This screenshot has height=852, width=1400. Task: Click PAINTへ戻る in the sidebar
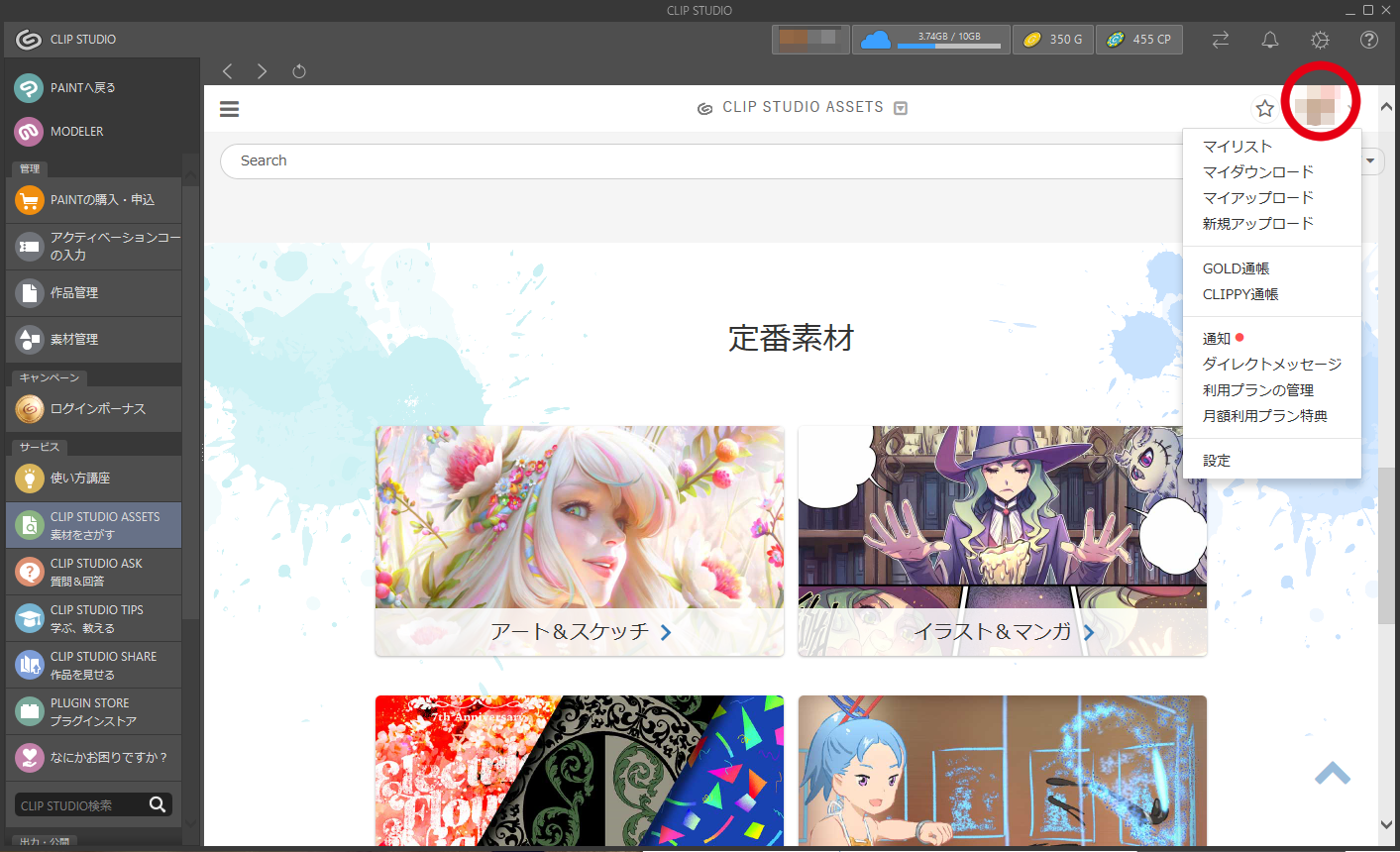pos(83,88)
